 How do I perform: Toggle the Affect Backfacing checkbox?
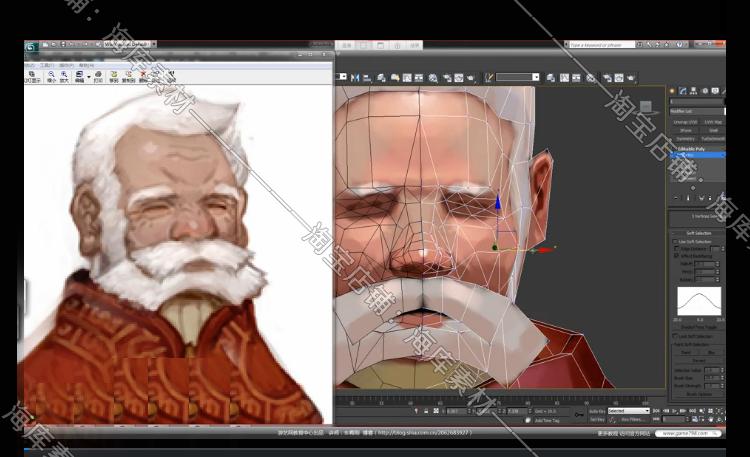coord(676,256)
